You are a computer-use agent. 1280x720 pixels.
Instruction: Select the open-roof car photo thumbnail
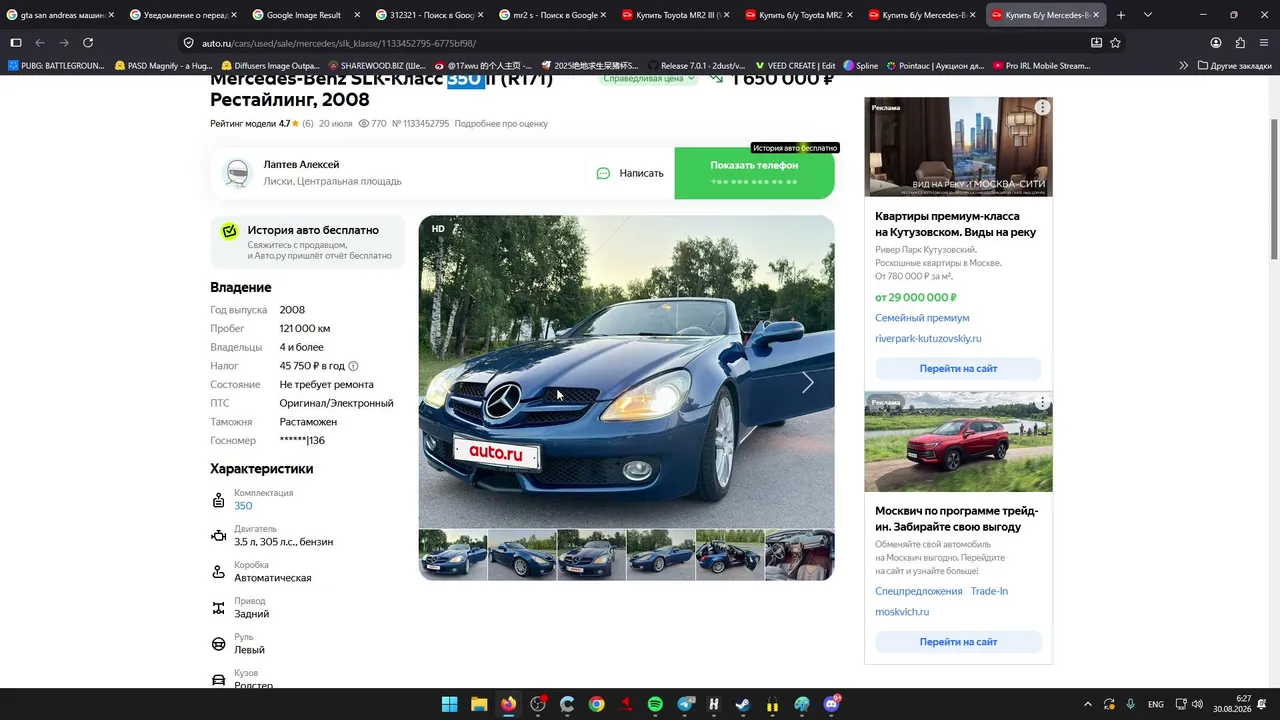pos(730,555)
